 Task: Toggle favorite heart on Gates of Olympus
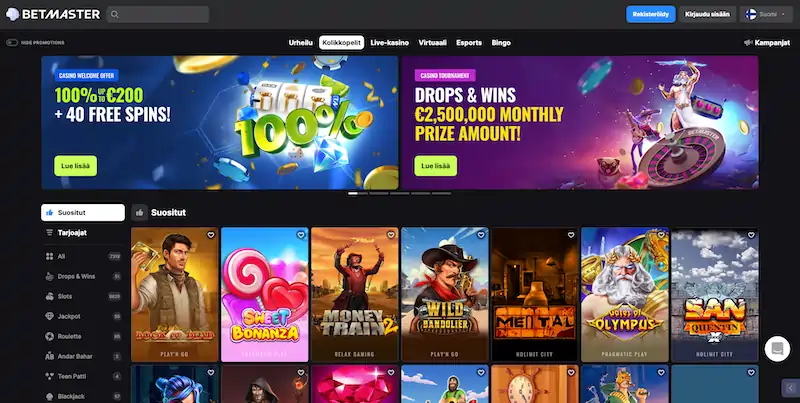point(661,235)
